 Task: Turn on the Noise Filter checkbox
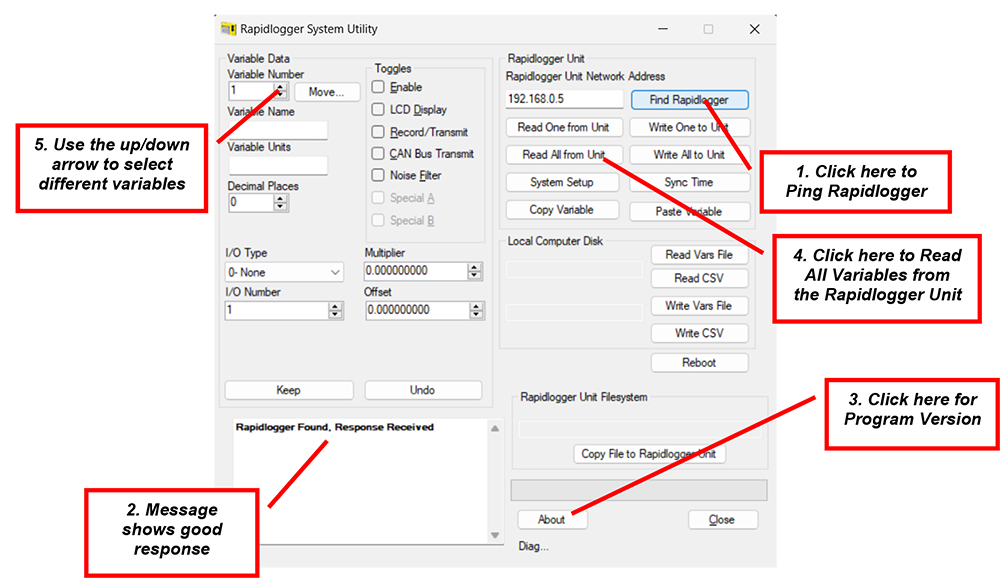(x=378, y=175)
